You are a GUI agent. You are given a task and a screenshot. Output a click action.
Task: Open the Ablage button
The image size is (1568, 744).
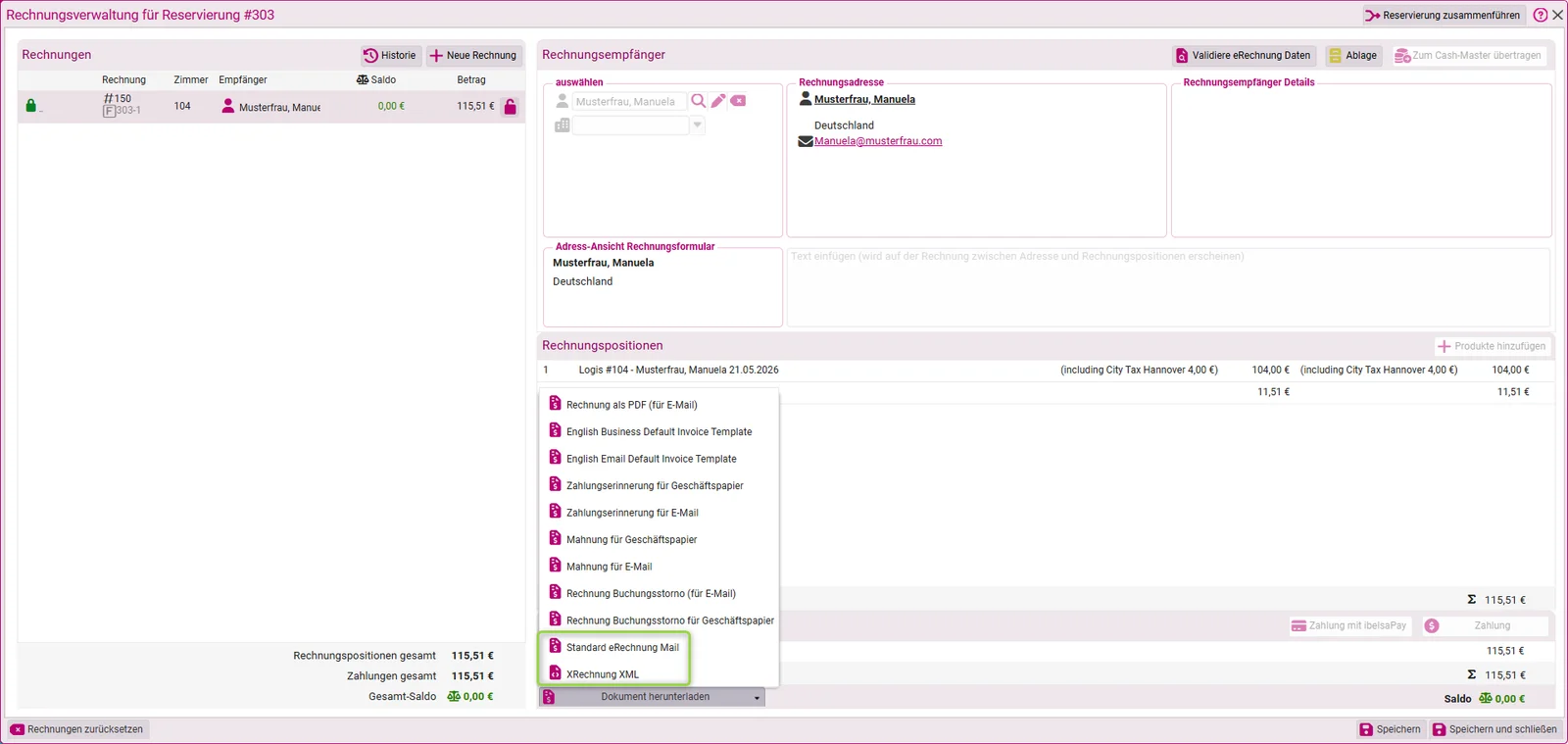point(1353,56)
